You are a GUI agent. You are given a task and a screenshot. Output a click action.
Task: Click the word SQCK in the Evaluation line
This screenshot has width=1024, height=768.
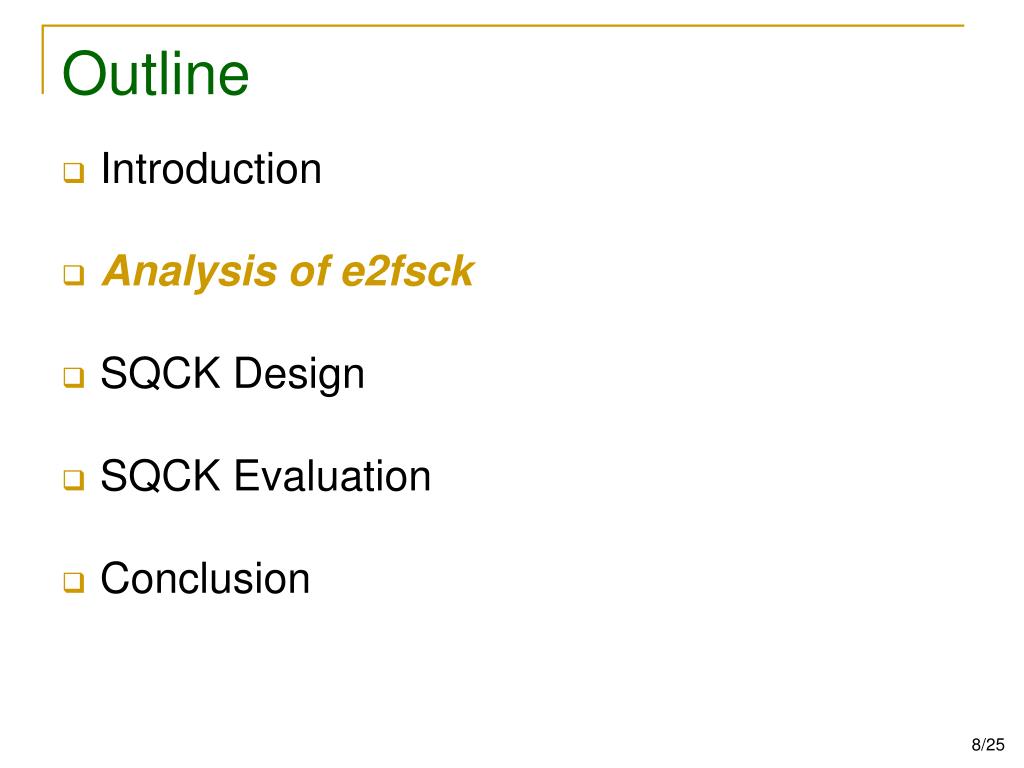tap(161, 476)
